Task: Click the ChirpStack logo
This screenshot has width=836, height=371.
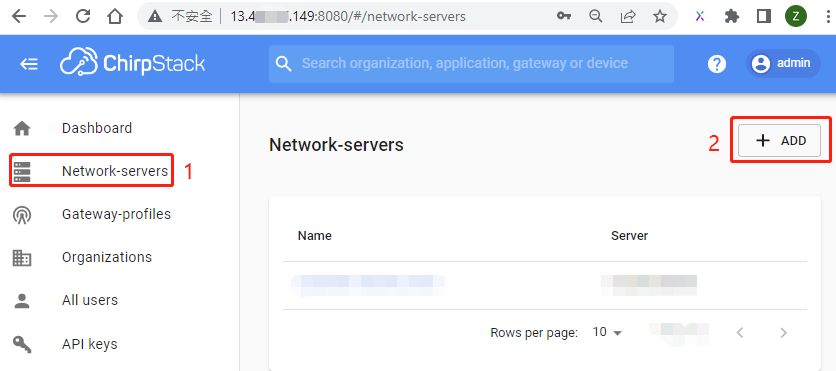Action: pyautogui.click(x=132, y=63)
